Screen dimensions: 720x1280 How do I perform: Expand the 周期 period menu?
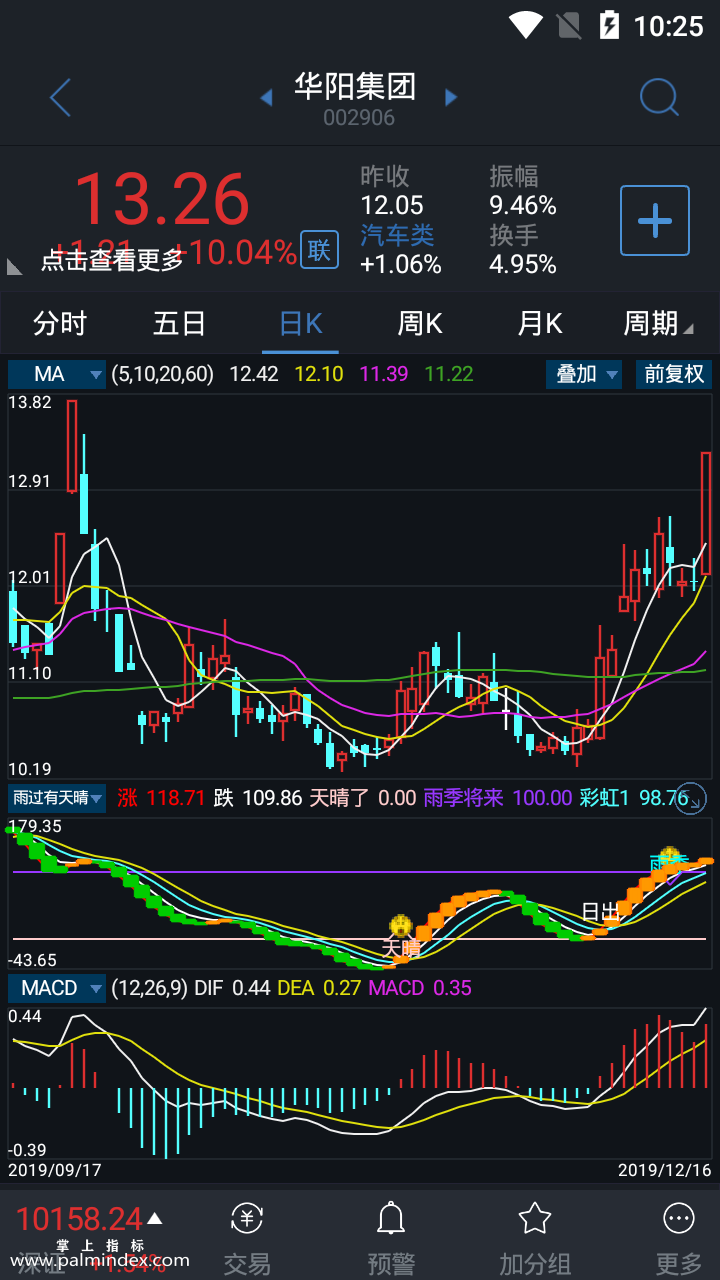[x=658, y=323]
